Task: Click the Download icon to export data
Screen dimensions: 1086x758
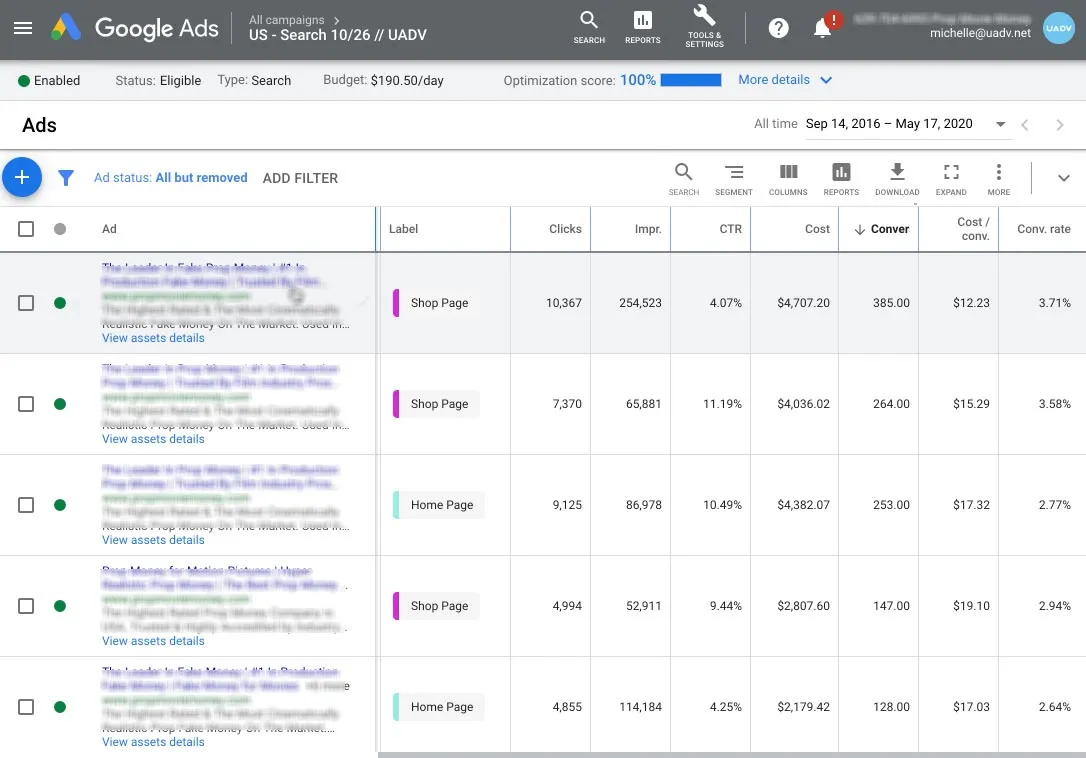Action: coord(896,178)
